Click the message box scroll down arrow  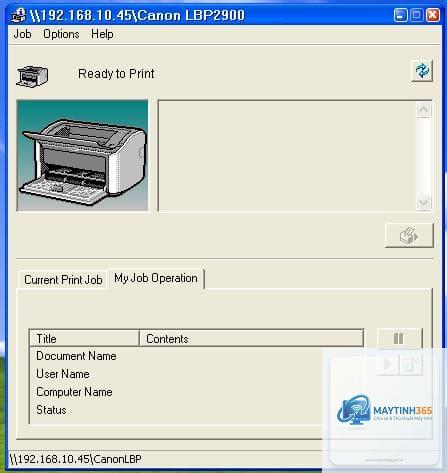(x=423, y=202)
